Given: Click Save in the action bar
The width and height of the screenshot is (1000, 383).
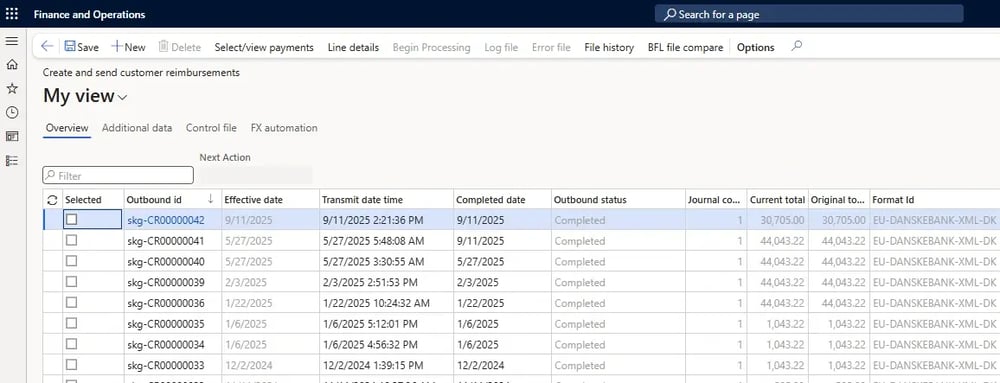Looking at the screenshot, I should pyautogui.click(x=82, y=47).
